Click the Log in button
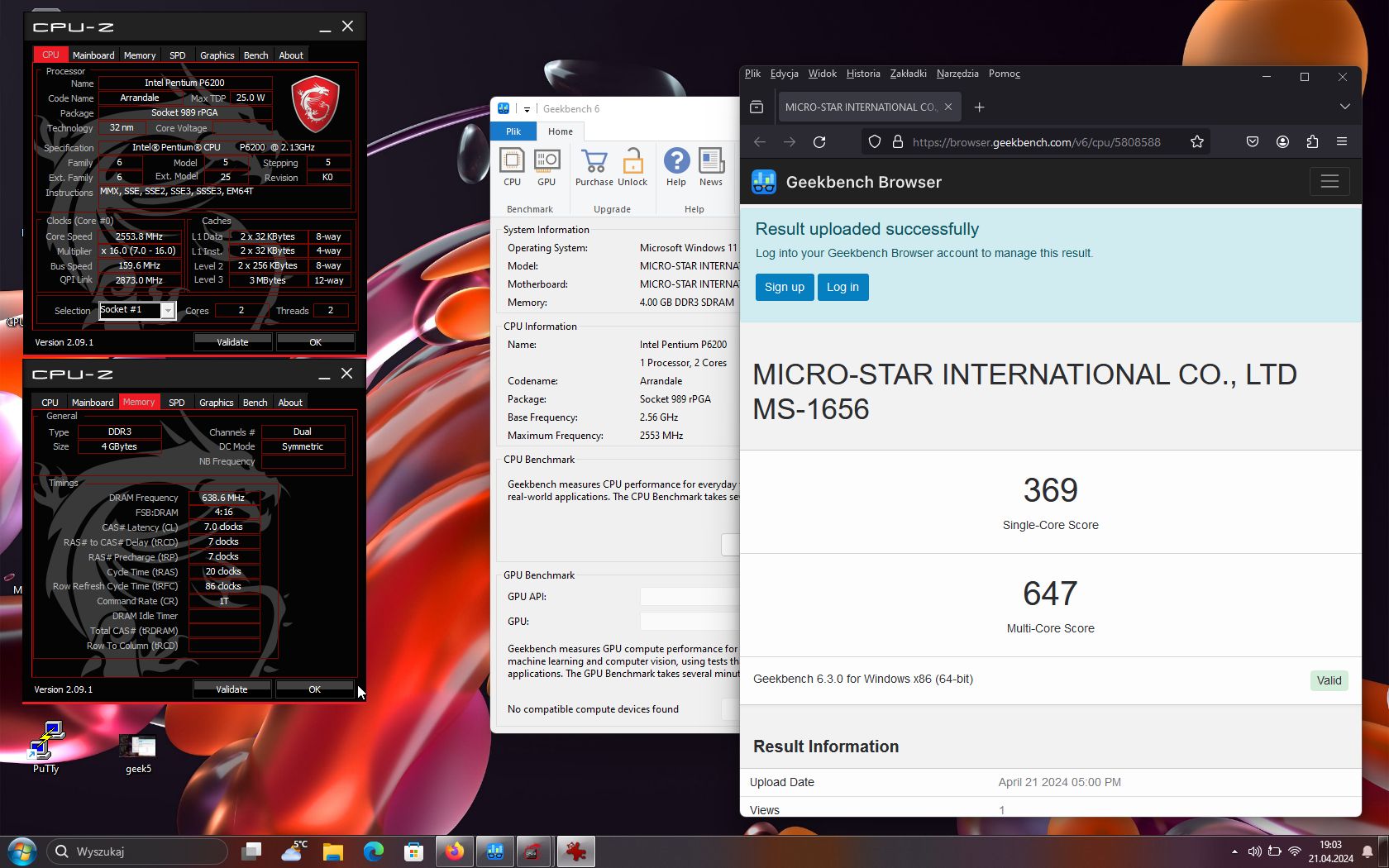The width and height of the screenshot is (1389, 868). [843, 287]
